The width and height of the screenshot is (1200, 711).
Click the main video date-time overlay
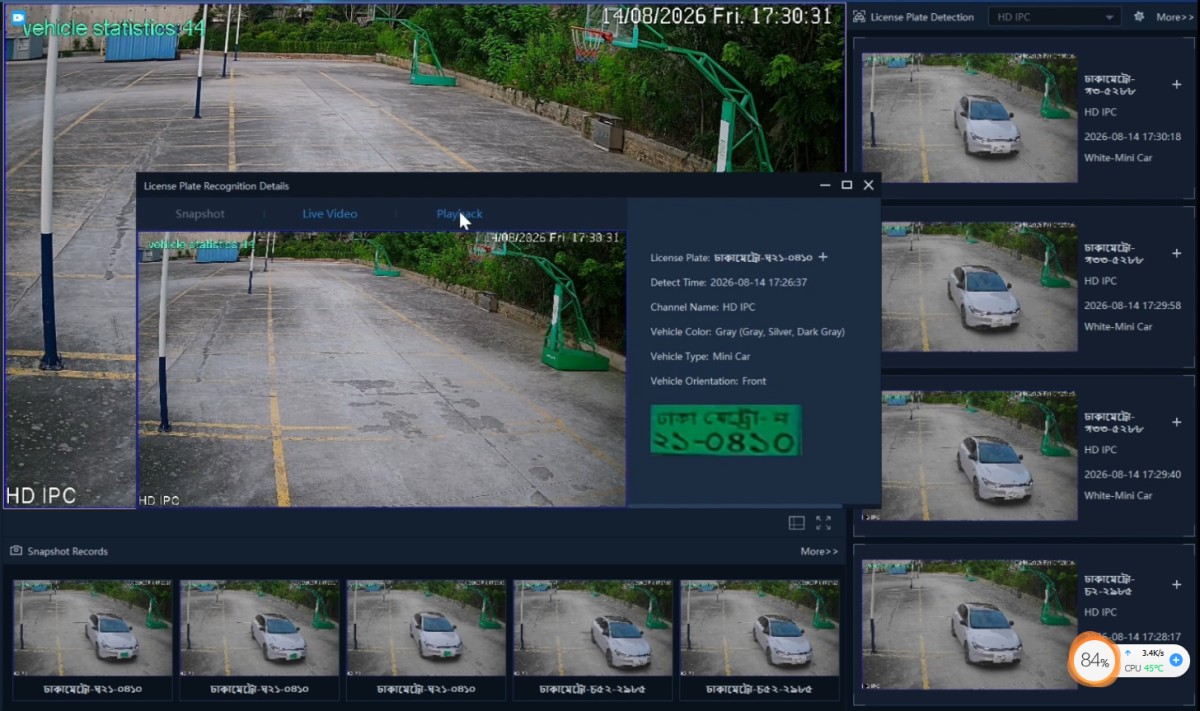pyautogui.click(x=716, y=16)
